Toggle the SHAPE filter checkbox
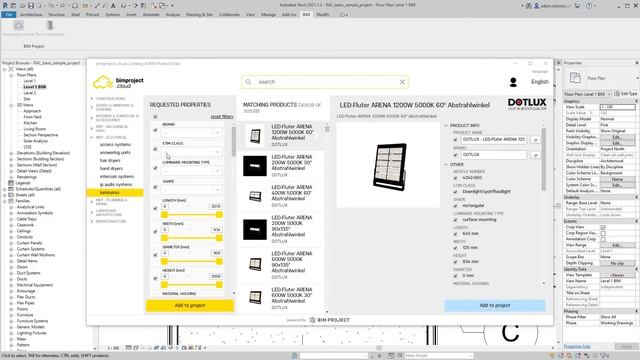The width and height of the screenshot is (640, 360). 155,187
